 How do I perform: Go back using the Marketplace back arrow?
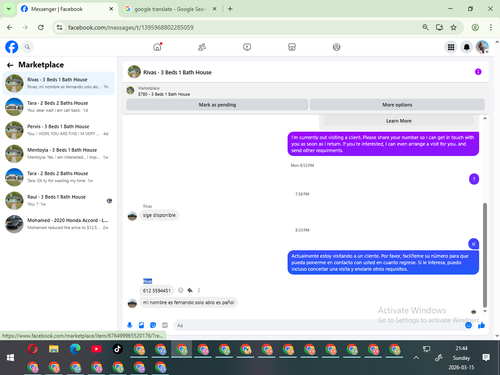tap(10, 65)
